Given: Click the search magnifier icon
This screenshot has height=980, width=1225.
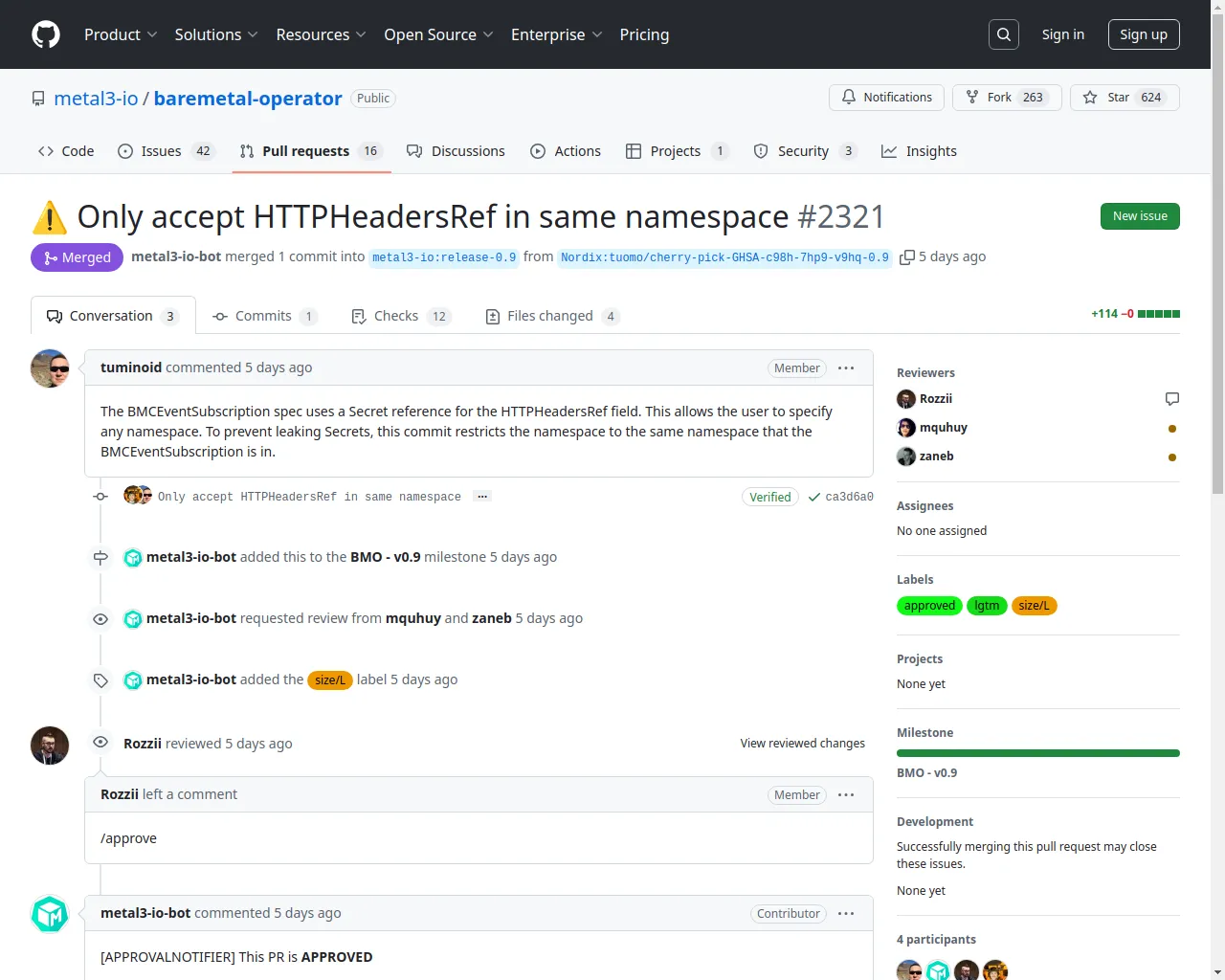Looking at the screenshot, I should 1004,34.
